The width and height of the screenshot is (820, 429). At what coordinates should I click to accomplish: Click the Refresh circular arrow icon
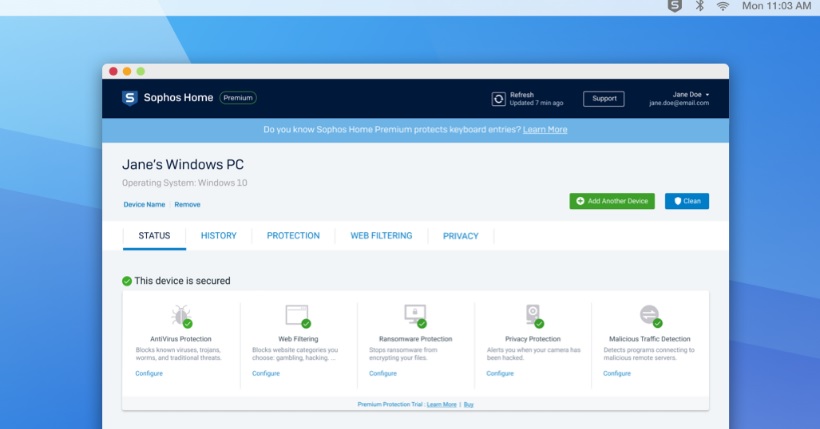[498, 99]
